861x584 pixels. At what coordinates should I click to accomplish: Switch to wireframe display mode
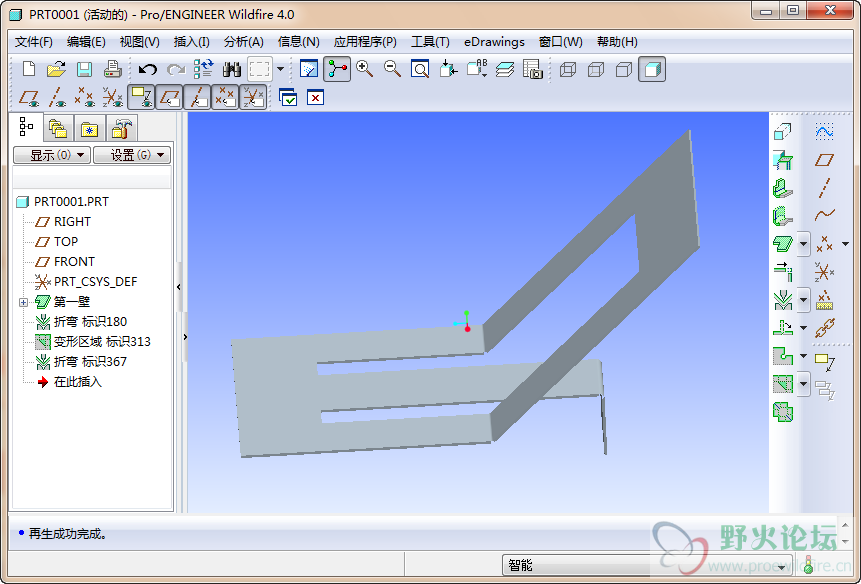pyautogui.click(x=568, y=70)
